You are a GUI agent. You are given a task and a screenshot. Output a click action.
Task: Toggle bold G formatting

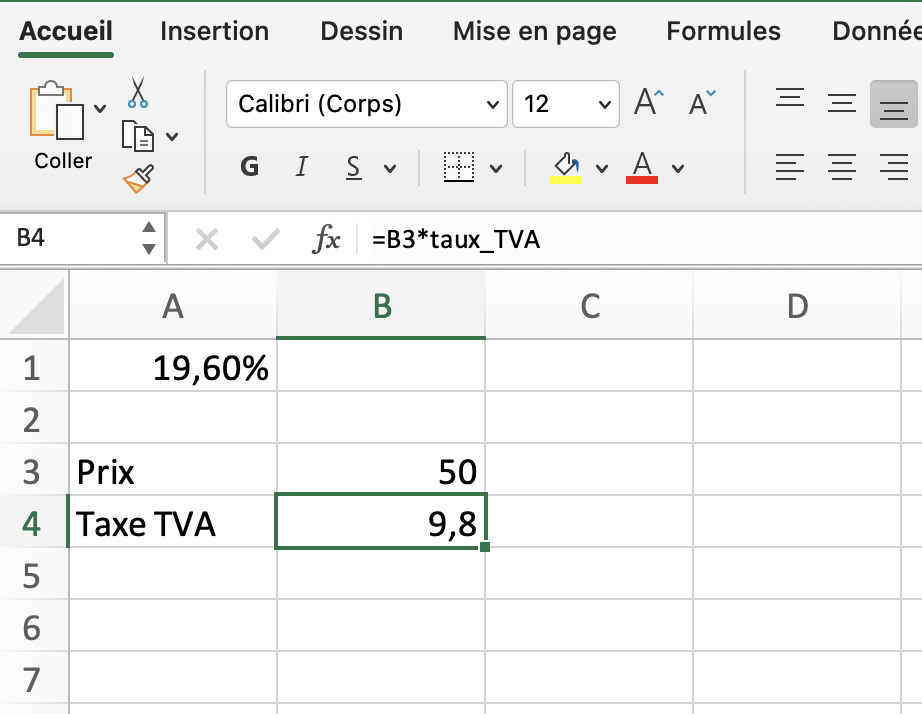point(250,167)
